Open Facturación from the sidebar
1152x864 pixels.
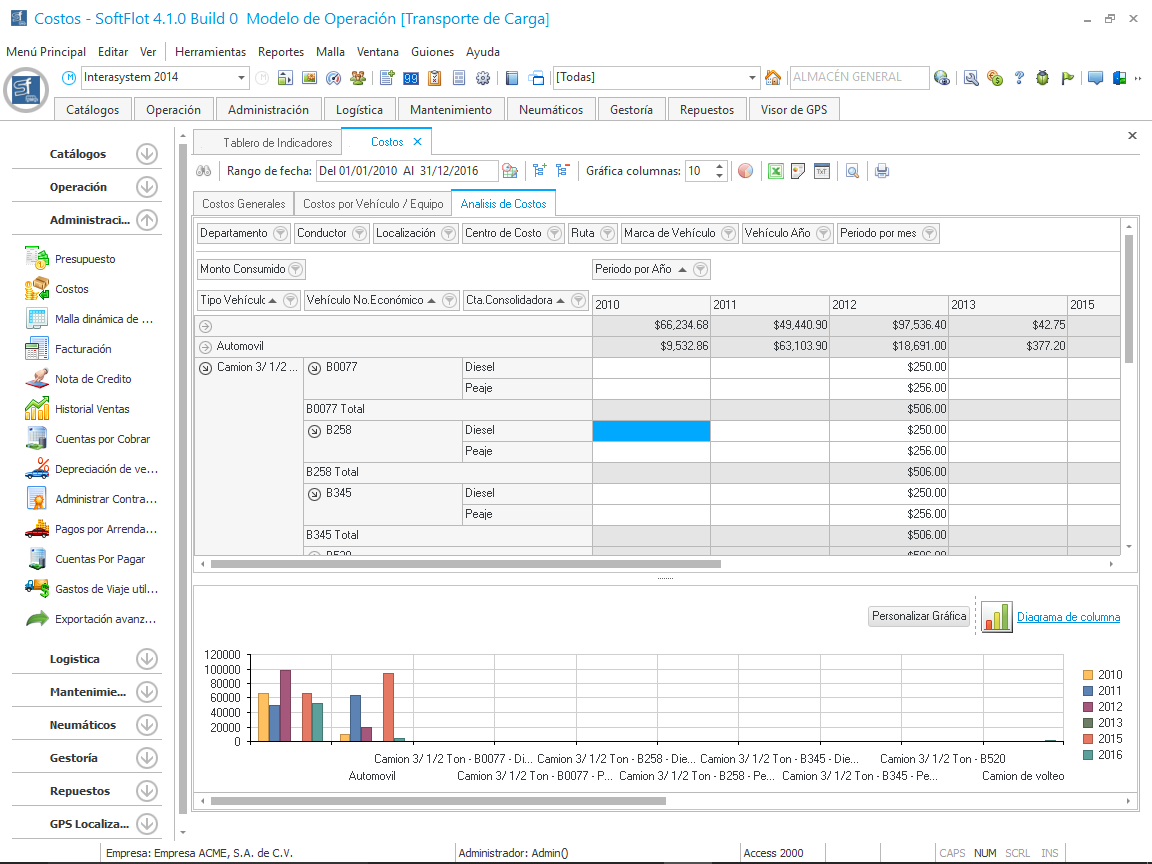83,349
